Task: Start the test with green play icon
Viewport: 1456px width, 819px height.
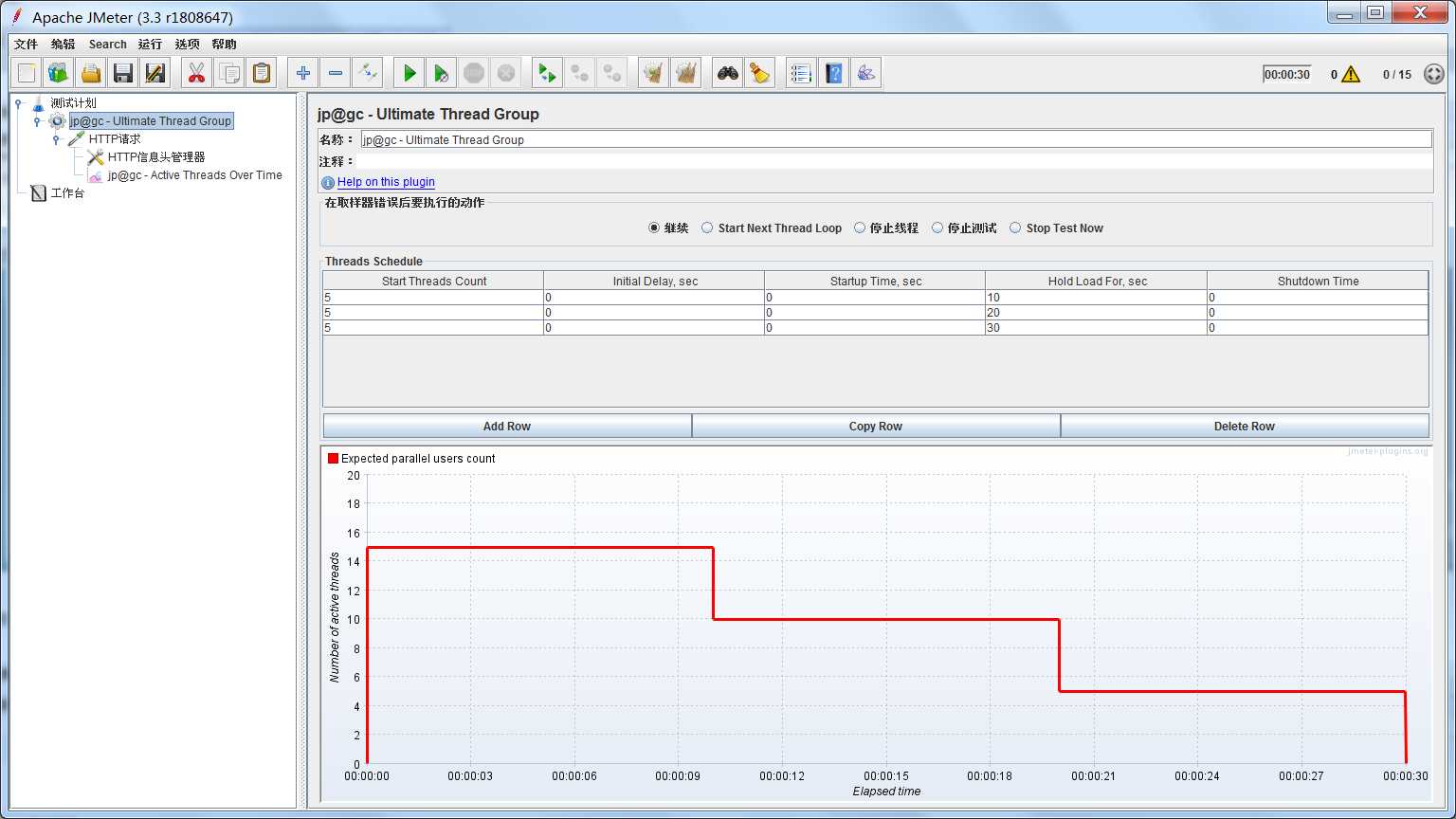Action: 409,73
